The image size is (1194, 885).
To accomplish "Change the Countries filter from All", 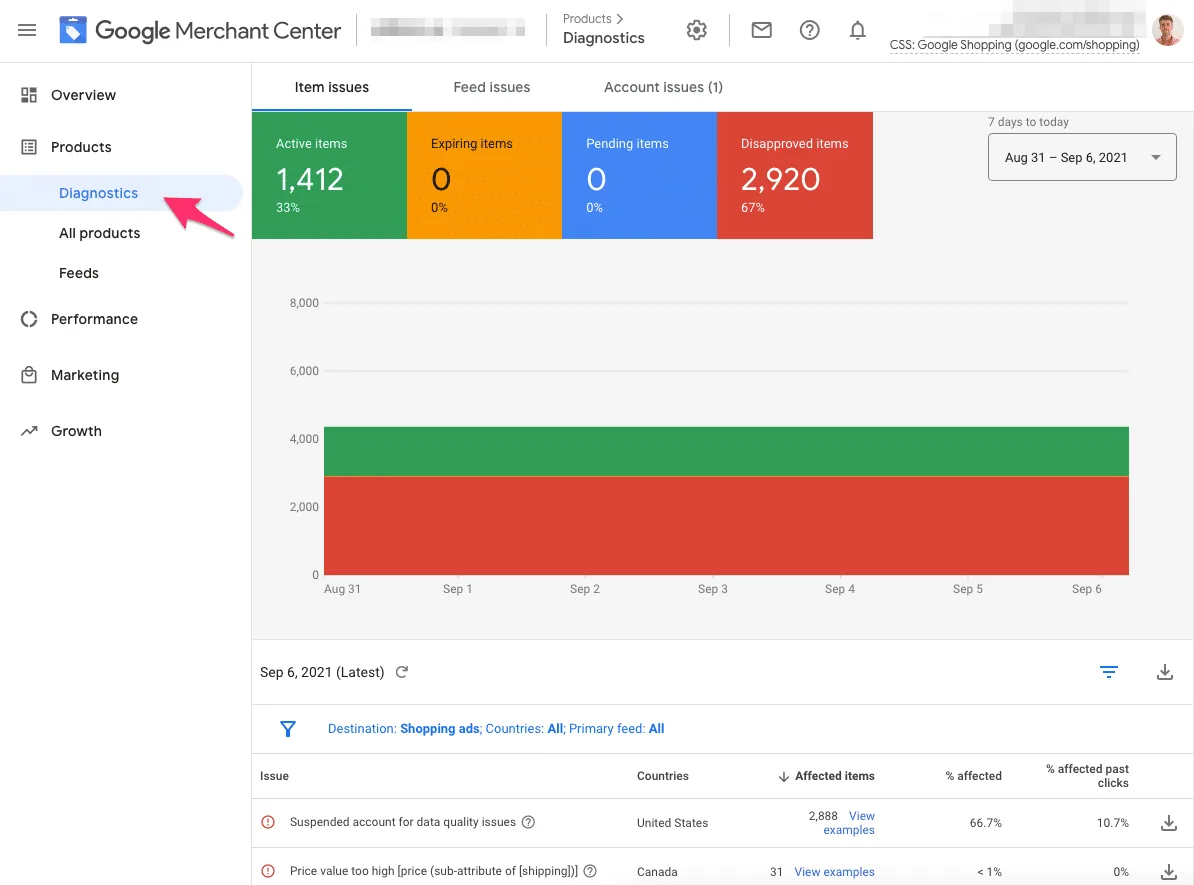I will point(555,728).
